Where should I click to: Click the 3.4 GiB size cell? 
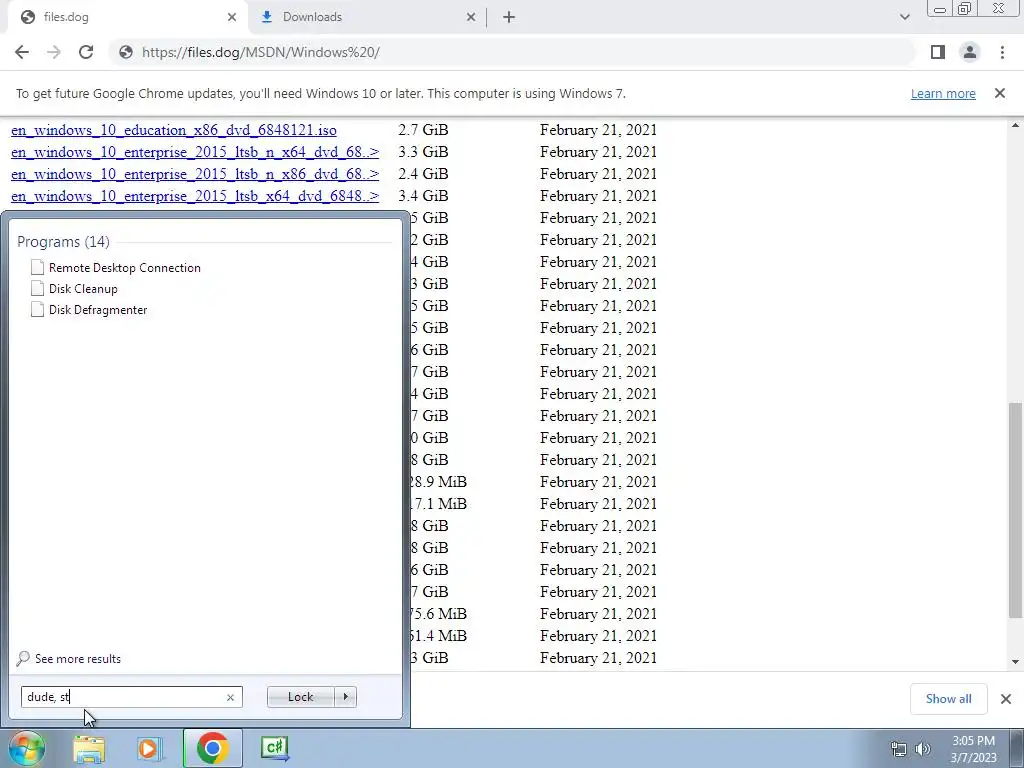pyautogui.click(x=423, y=196)
